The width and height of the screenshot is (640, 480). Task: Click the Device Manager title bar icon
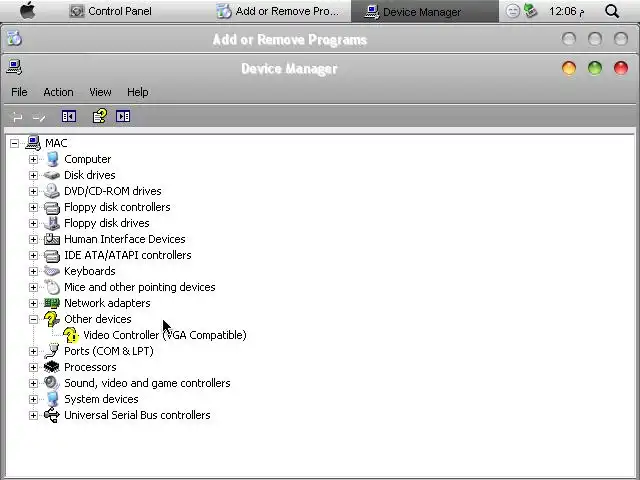point(14,68)
